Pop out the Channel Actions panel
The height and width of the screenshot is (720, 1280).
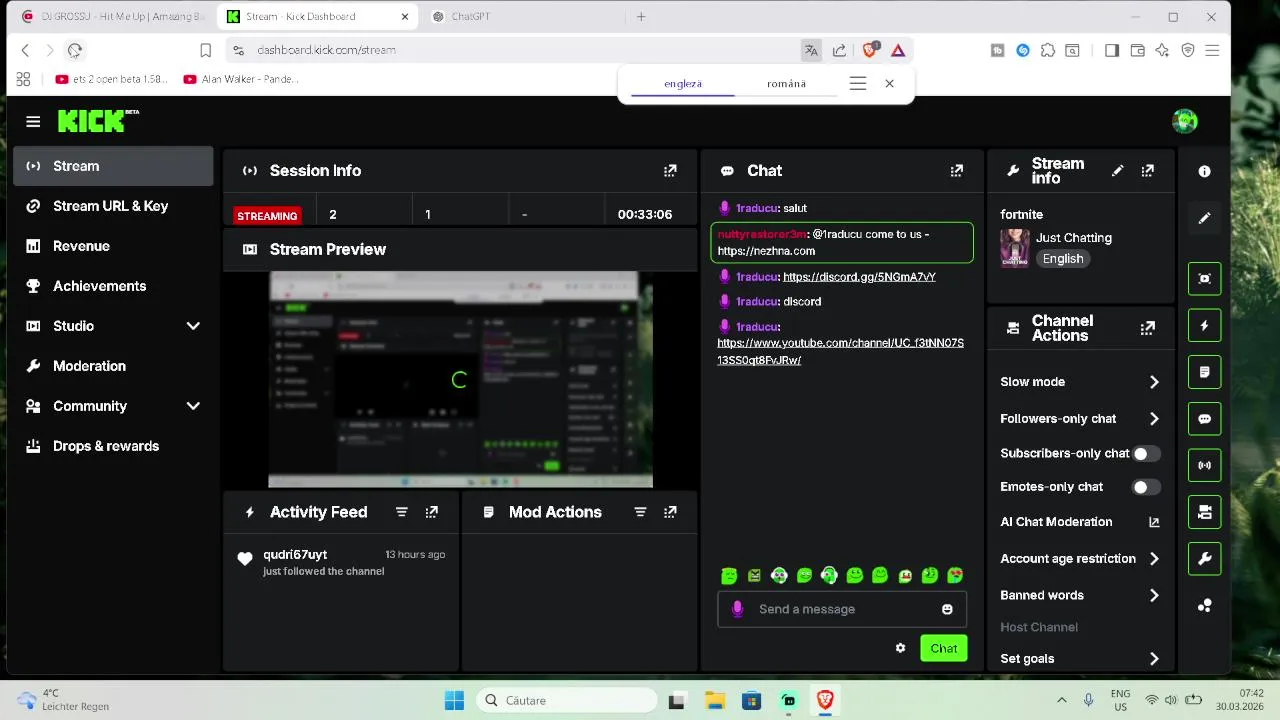(x=1148, y=328)
